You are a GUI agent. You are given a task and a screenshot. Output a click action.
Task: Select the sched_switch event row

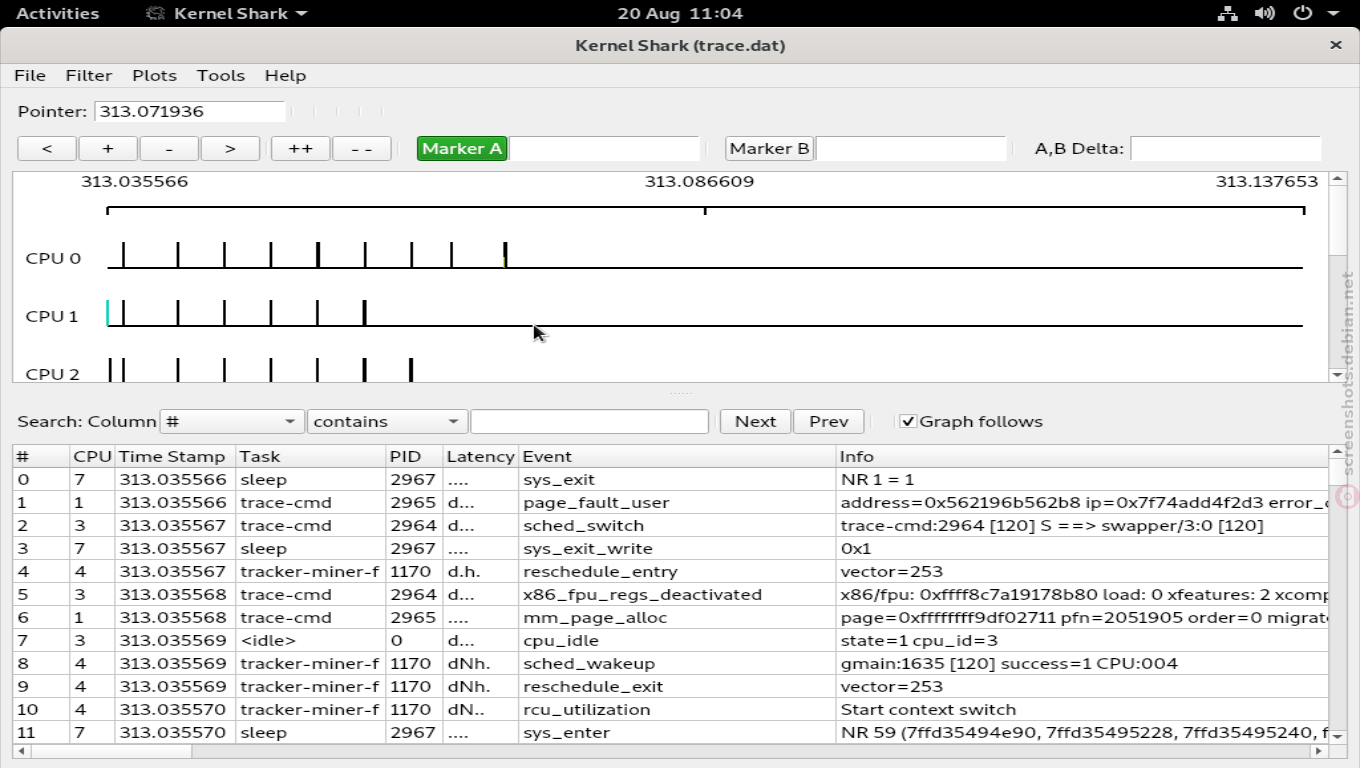pos(670,526)
